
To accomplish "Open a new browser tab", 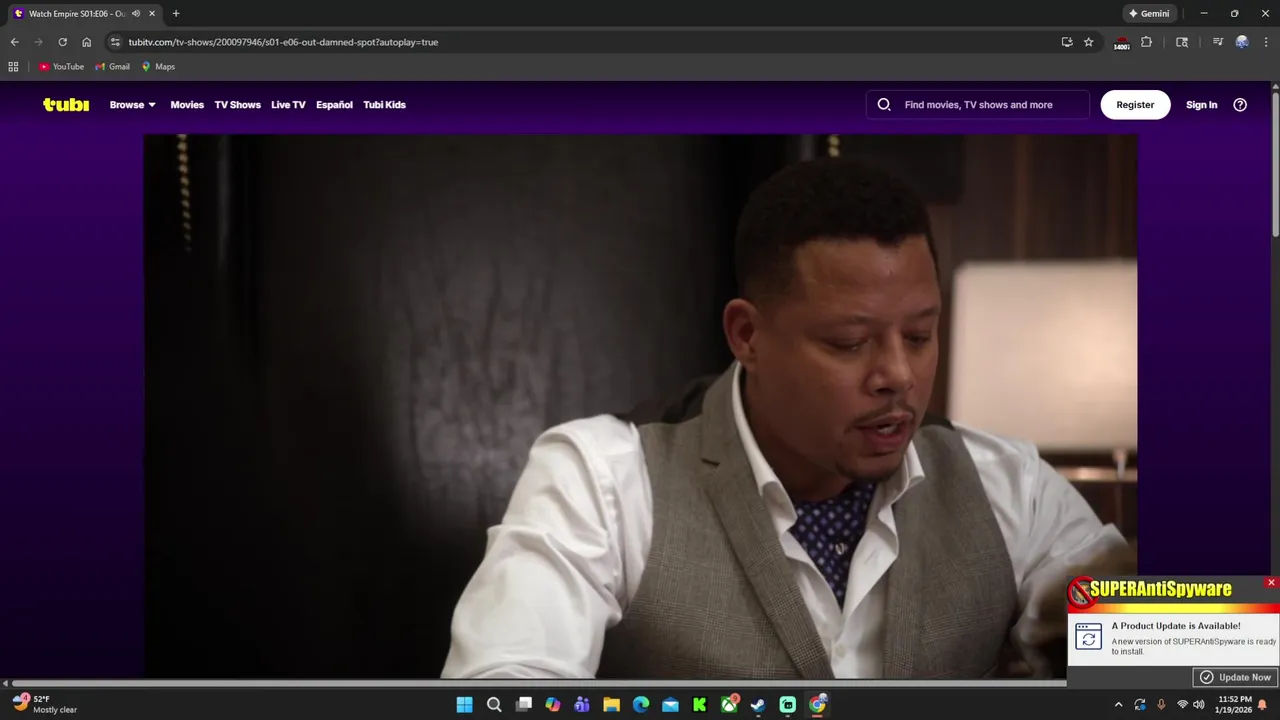I will point(176,14).
